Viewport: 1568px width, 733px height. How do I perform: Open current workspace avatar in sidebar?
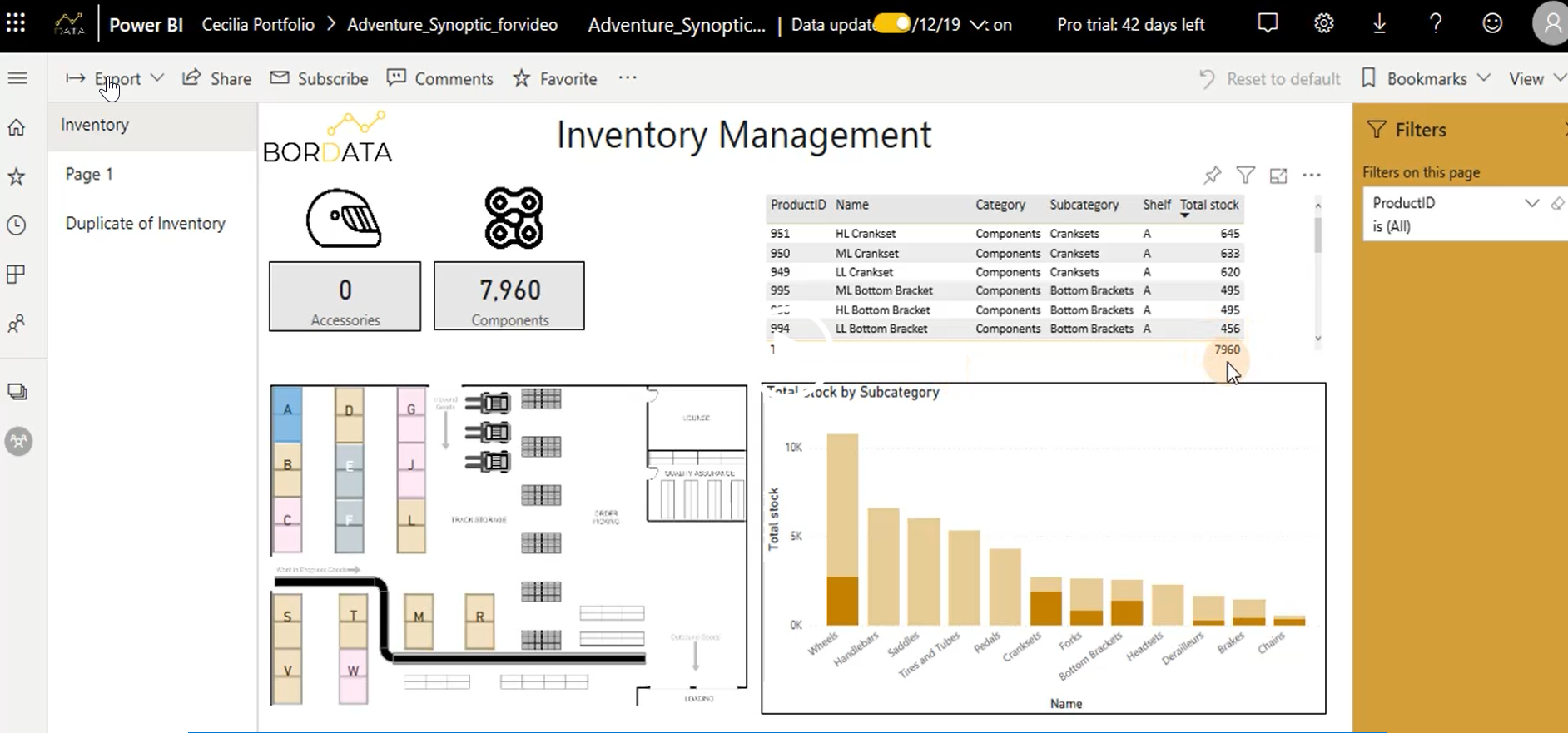18,441
